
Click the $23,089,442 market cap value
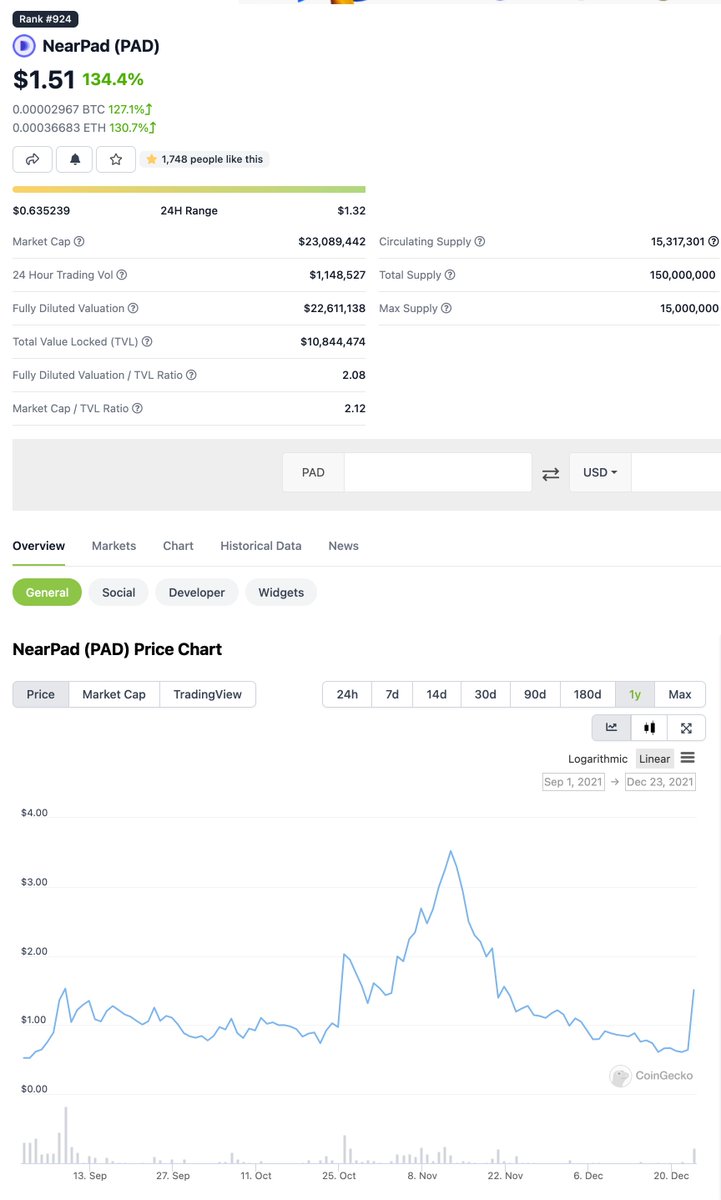[332, 242]
